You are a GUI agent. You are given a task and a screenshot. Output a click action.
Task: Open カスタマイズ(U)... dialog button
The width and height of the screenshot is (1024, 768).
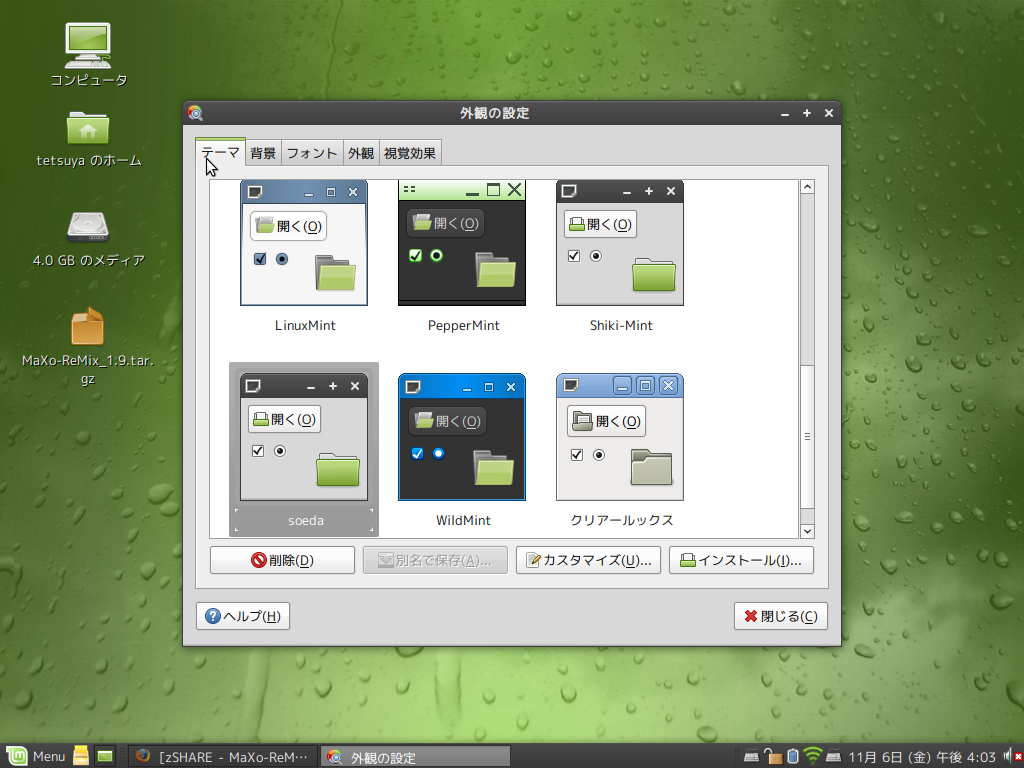588,560
